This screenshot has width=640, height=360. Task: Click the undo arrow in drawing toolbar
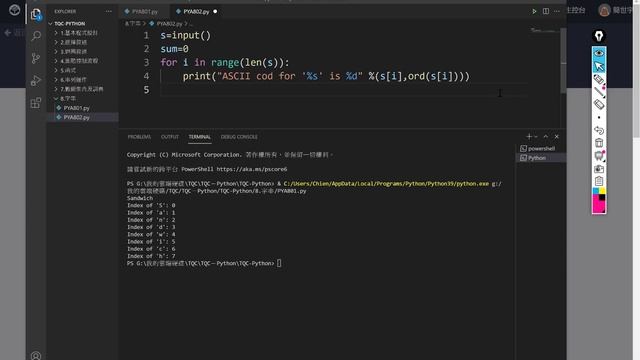(599, 130)
